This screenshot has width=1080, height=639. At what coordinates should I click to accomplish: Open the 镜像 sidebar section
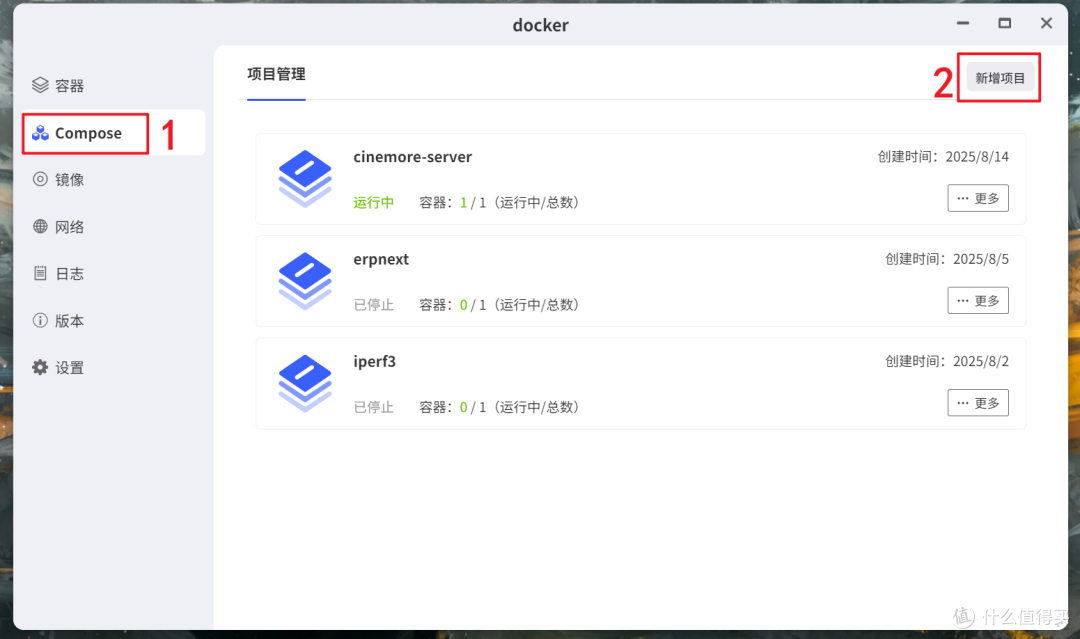[69, 180]
